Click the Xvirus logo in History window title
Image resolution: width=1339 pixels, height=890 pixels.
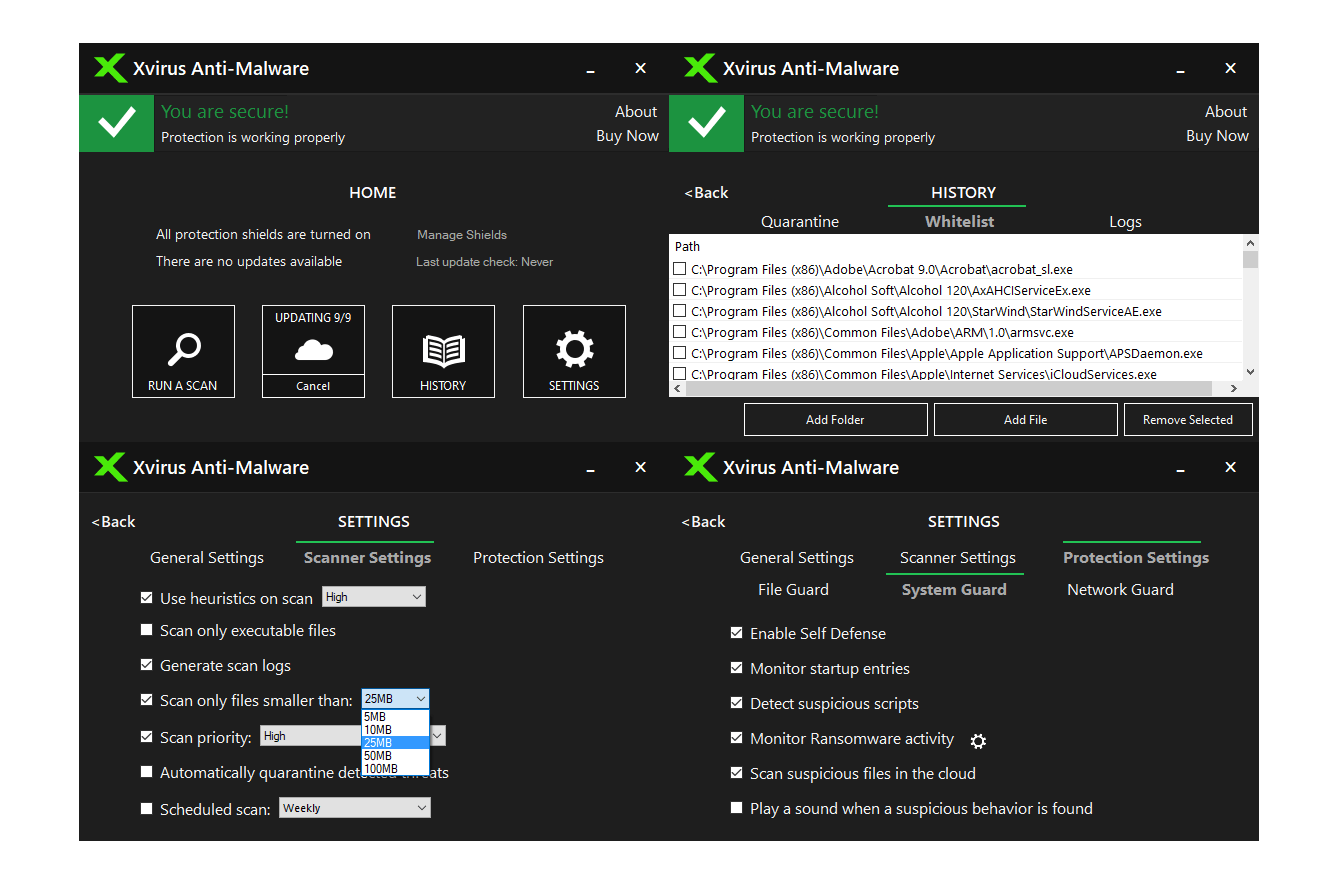(700, 68)
